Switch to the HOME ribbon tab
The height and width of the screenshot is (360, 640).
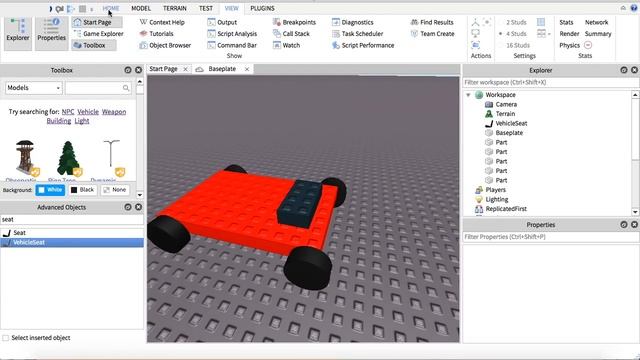click(x=111, y=8)
